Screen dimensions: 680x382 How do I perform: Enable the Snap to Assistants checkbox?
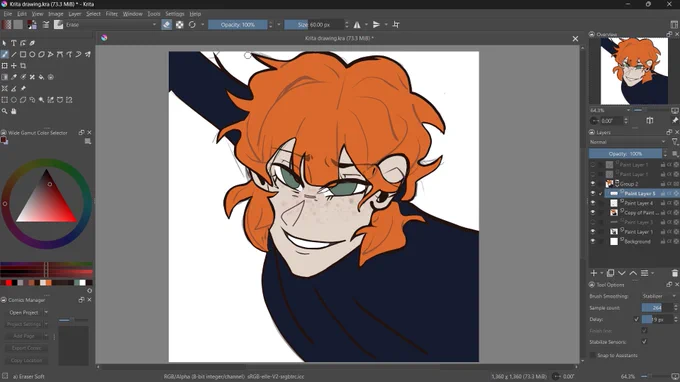(592, 355)
